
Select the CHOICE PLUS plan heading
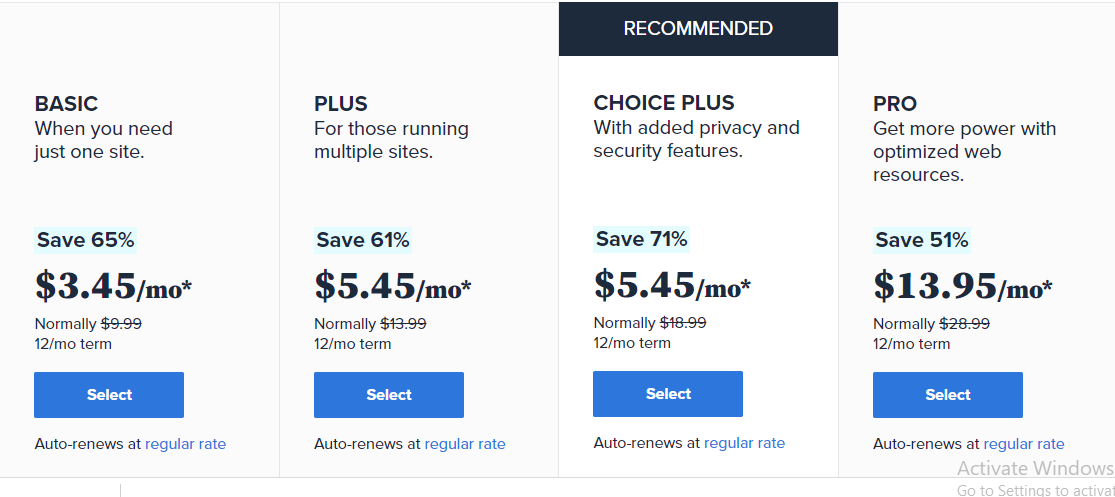click(664, 103)
